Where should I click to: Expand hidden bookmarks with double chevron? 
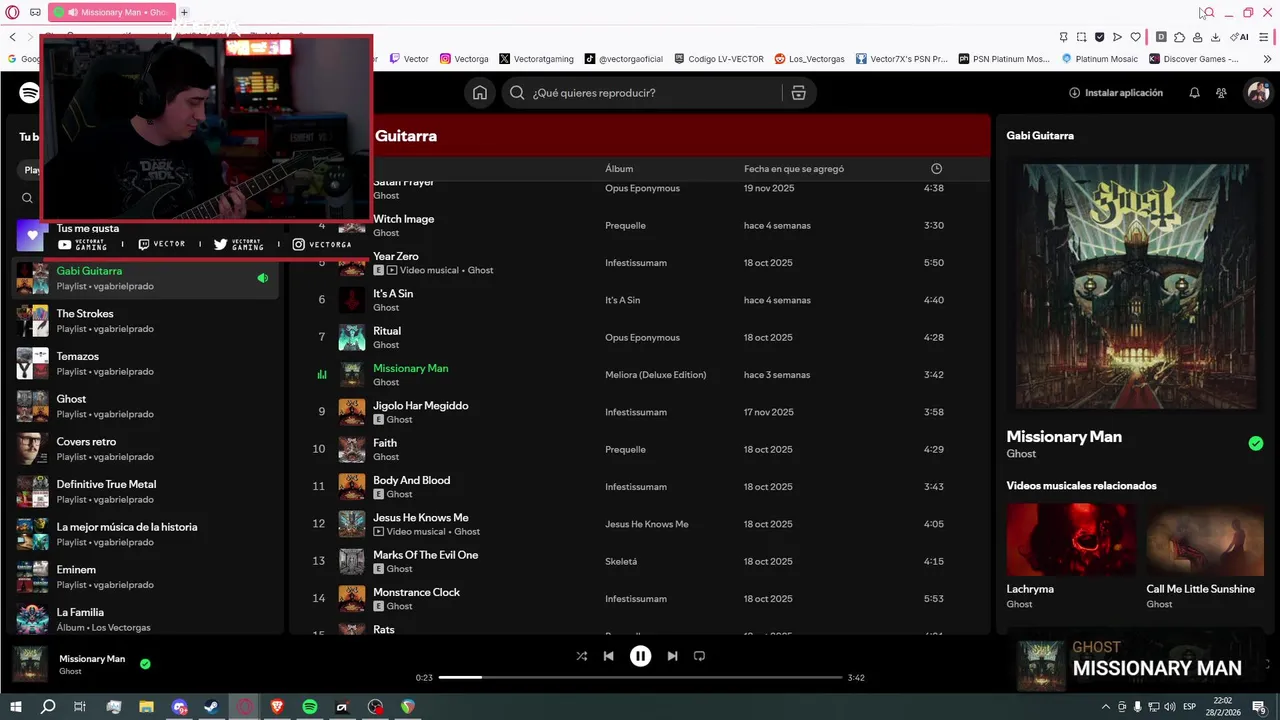pyautogui.click(x=1267, y=59)
